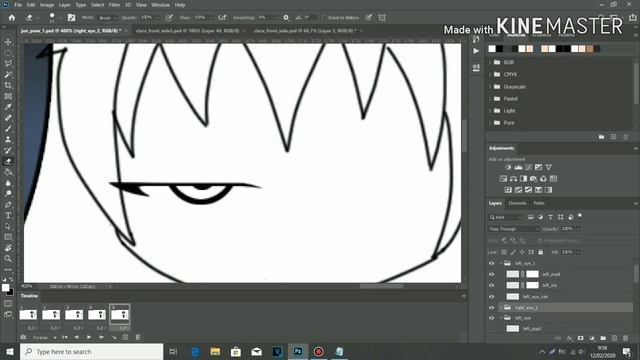Click the Windows search box
This screenshot has width=640, height=360.
pyautogui.click(x=91, y=351)
